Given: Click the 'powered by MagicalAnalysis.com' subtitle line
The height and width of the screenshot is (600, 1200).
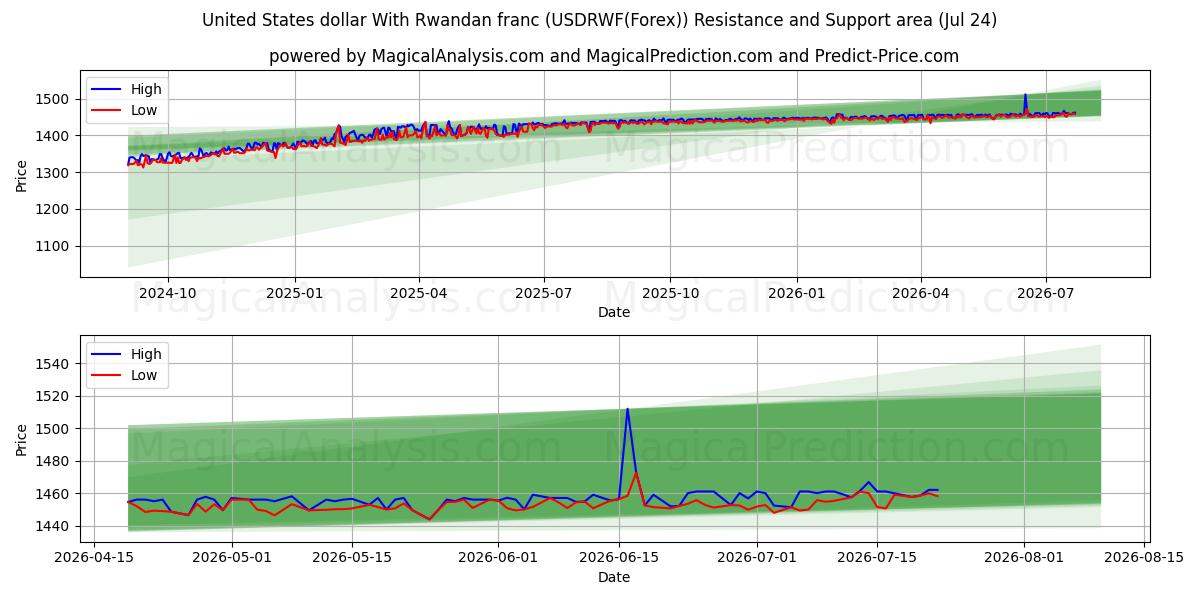Looking at the screenshot, I should click(613, 56).
